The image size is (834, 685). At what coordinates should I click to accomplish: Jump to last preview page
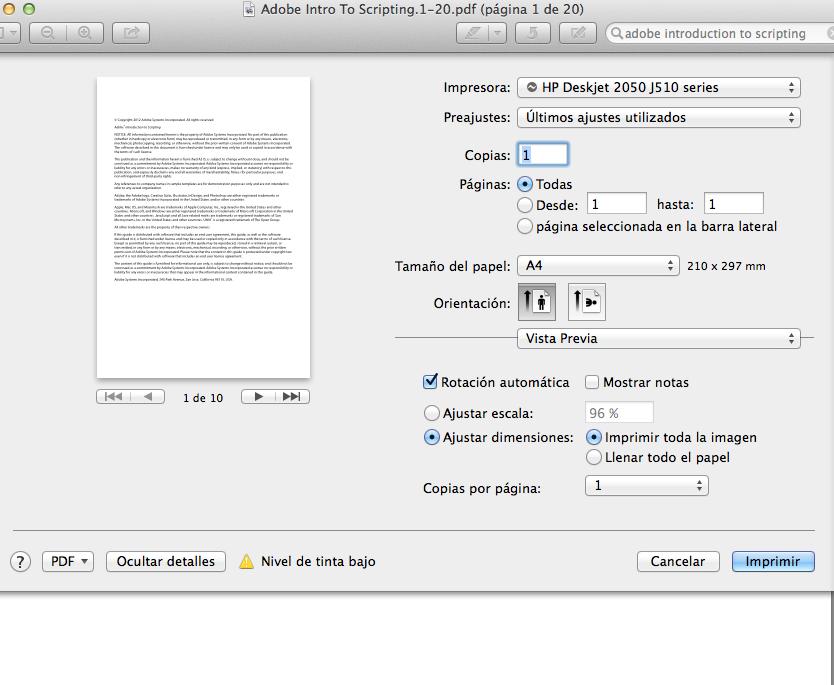292,397
